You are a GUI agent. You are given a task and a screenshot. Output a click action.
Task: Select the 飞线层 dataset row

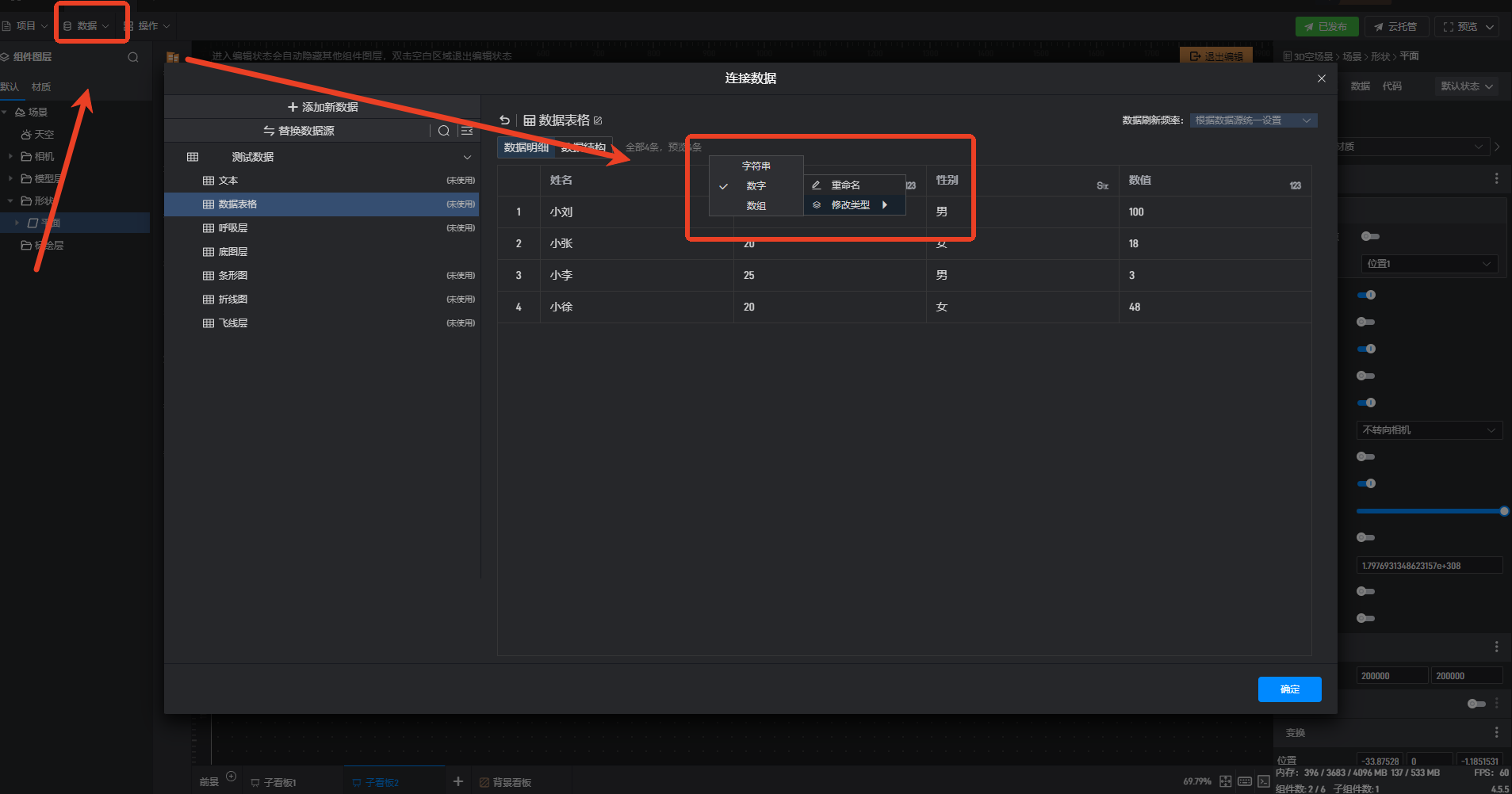click(x=322, y=323)
